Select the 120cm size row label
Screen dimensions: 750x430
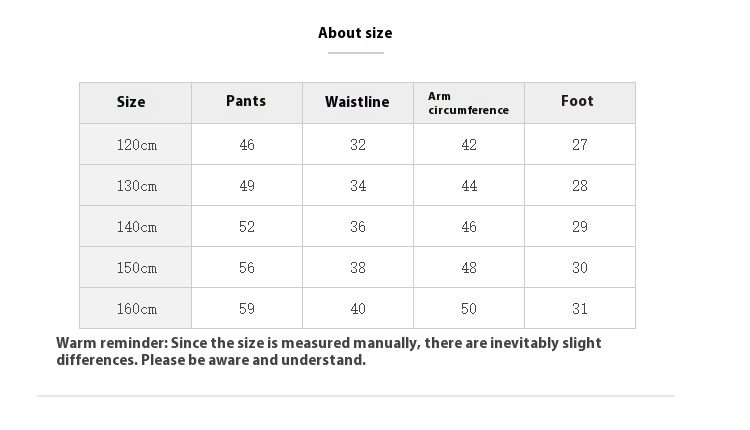pos(137,145)
